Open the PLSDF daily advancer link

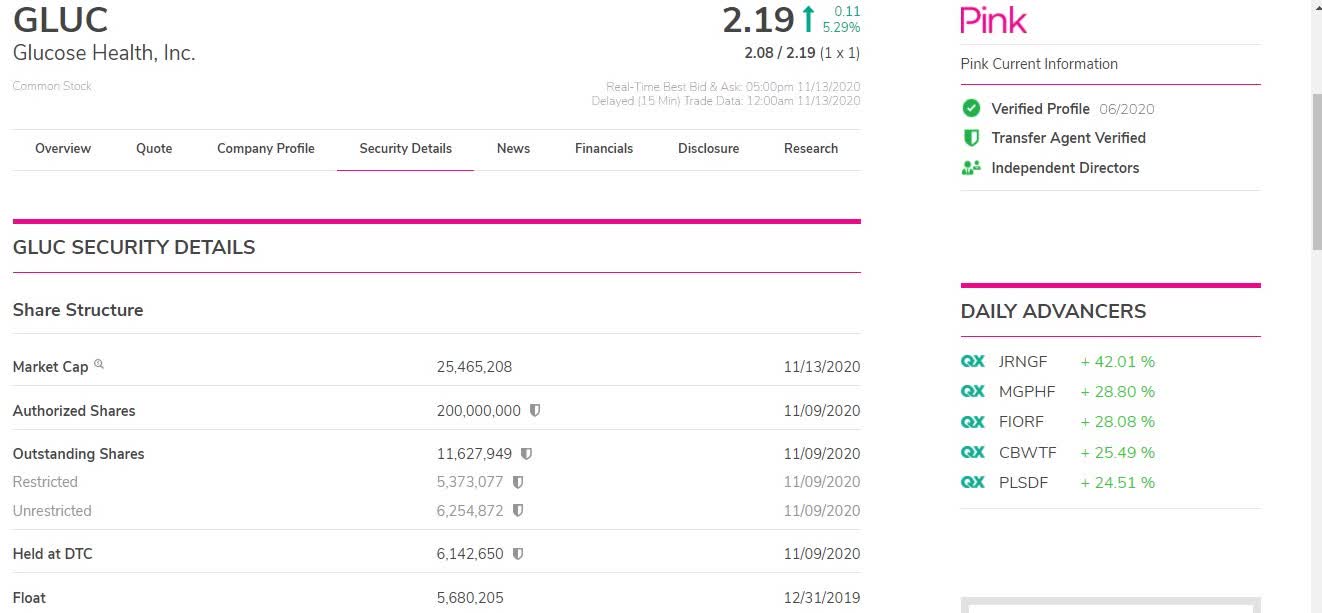coord(1023,482)
